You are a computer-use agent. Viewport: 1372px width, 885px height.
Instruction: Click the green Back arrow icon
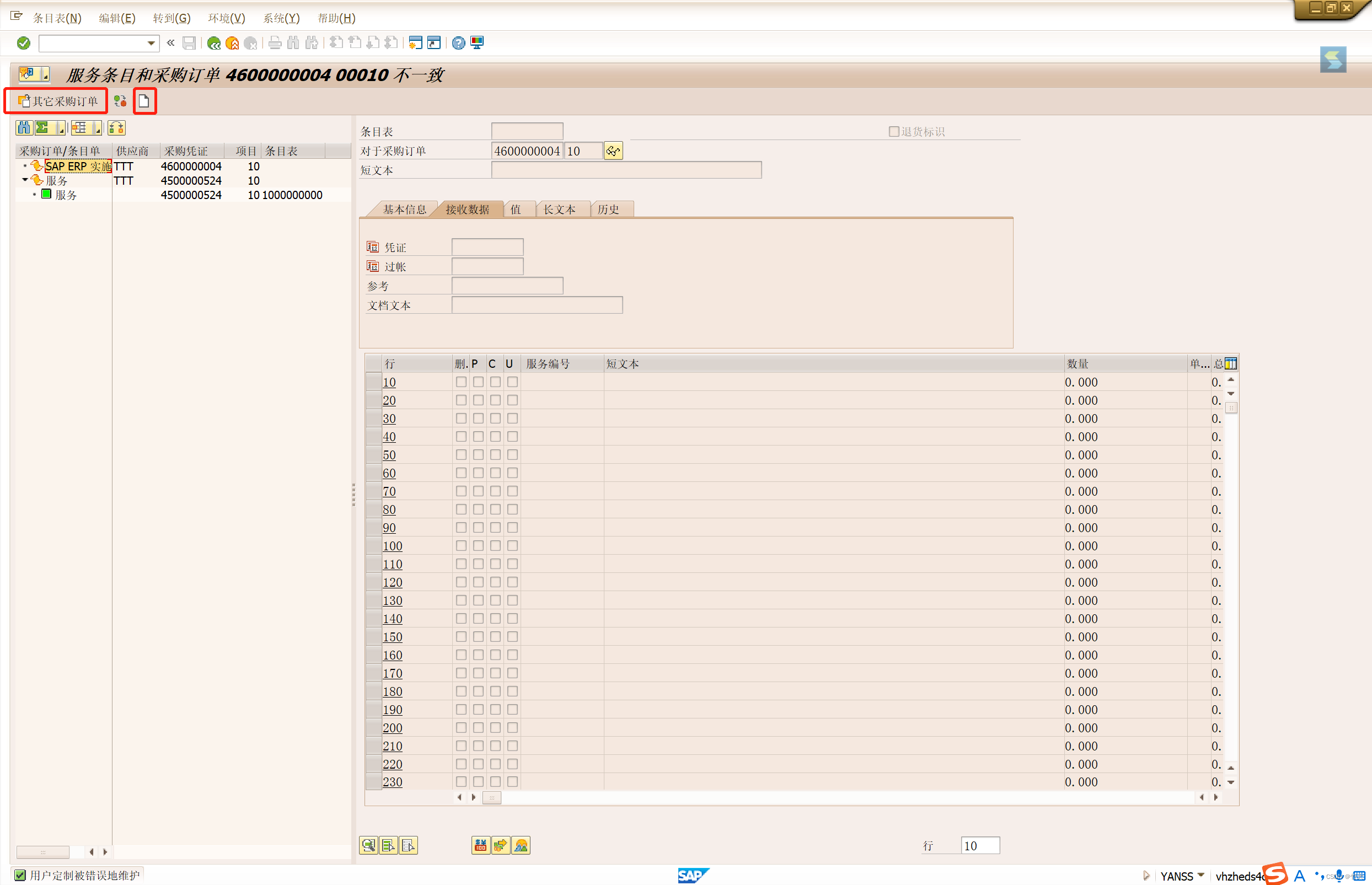coord(214,43)
